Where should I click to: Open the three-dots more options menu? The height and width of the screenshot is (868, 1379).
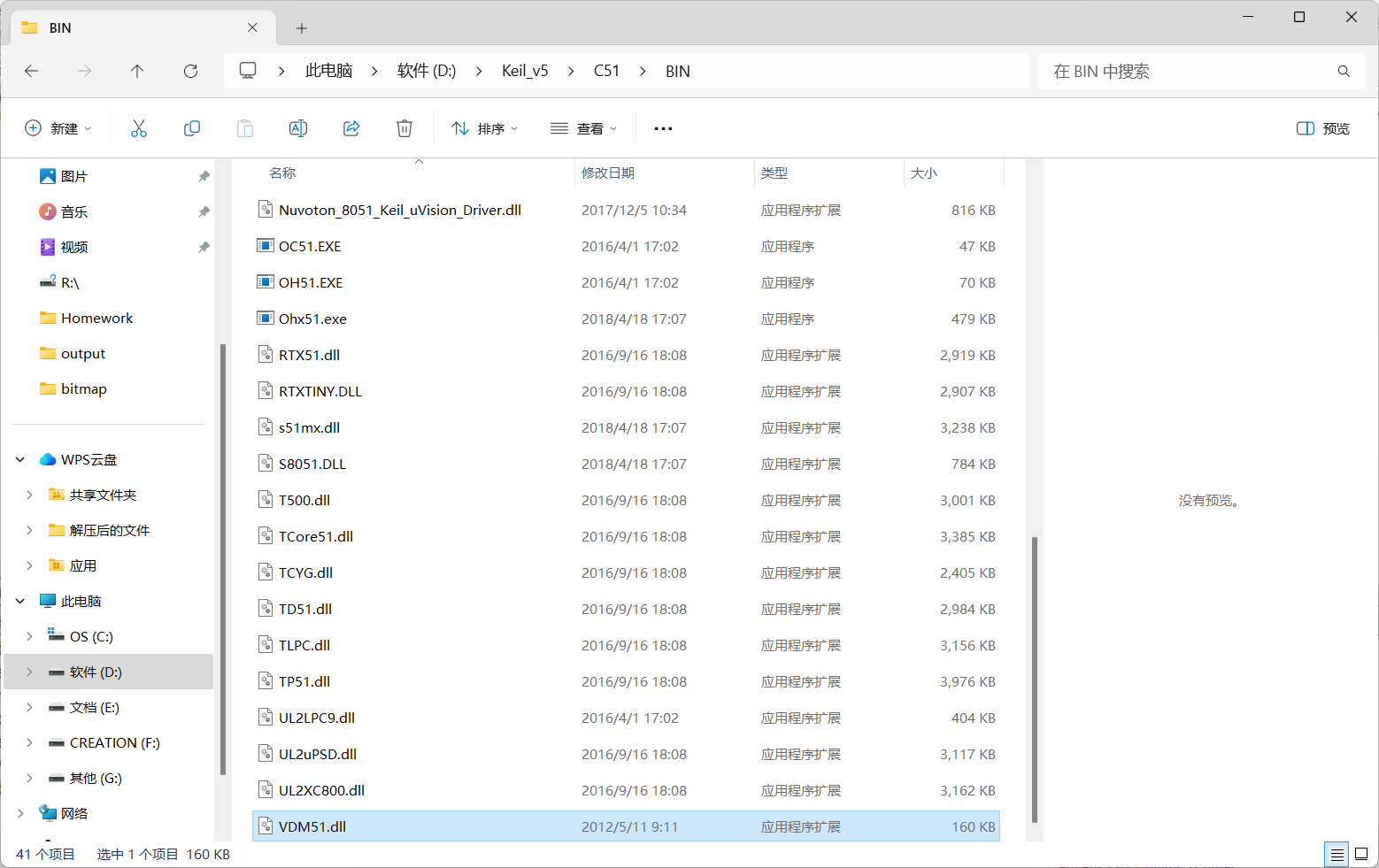coord(663,128)
